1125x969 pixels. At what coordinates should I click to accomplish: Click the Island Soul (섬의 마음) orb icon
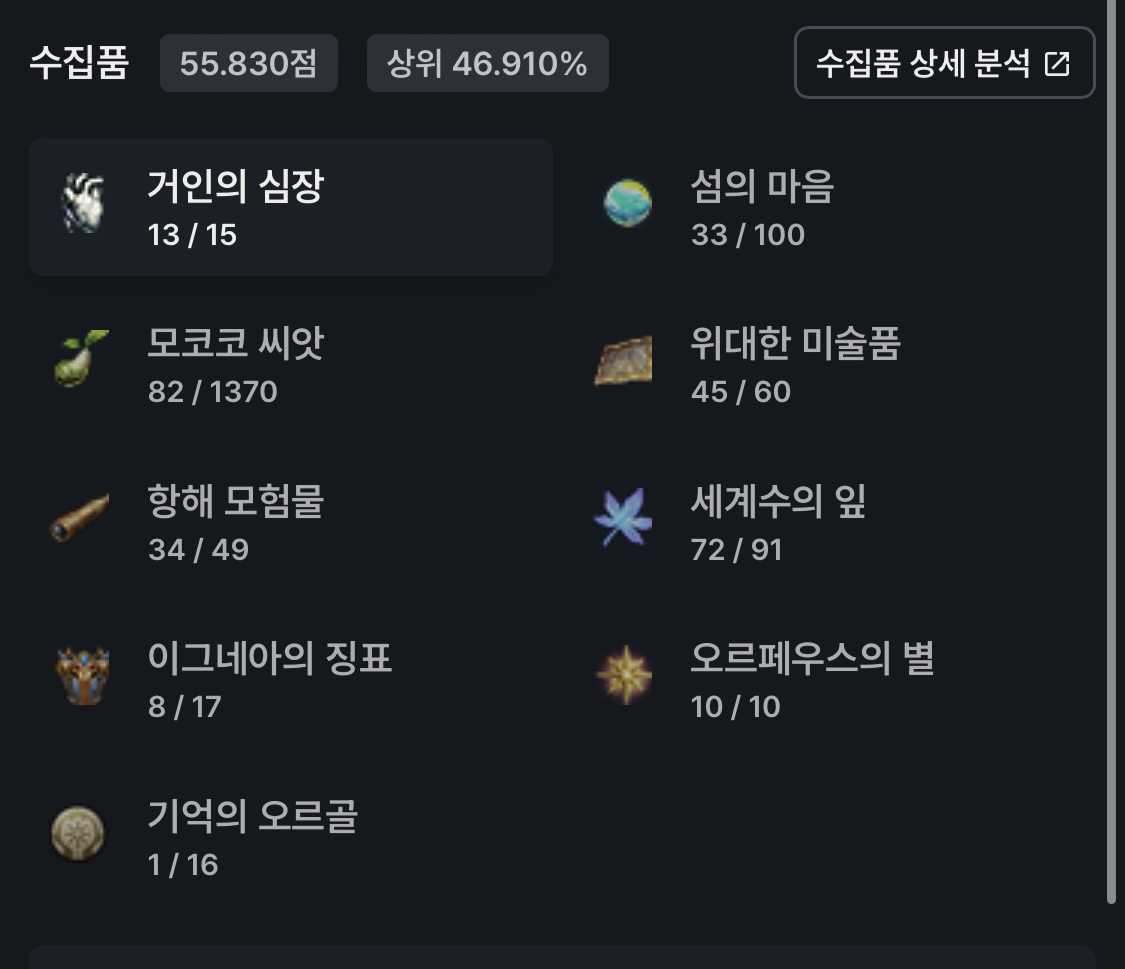click(x=627, y=204)
